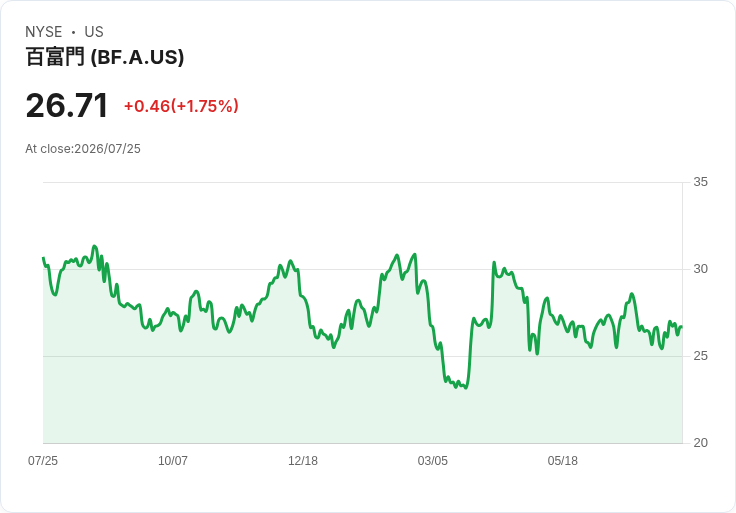Click the line peak just above 12/18 label
The height and width of the screenshot is (513, 736).
(x=291, y=261)
